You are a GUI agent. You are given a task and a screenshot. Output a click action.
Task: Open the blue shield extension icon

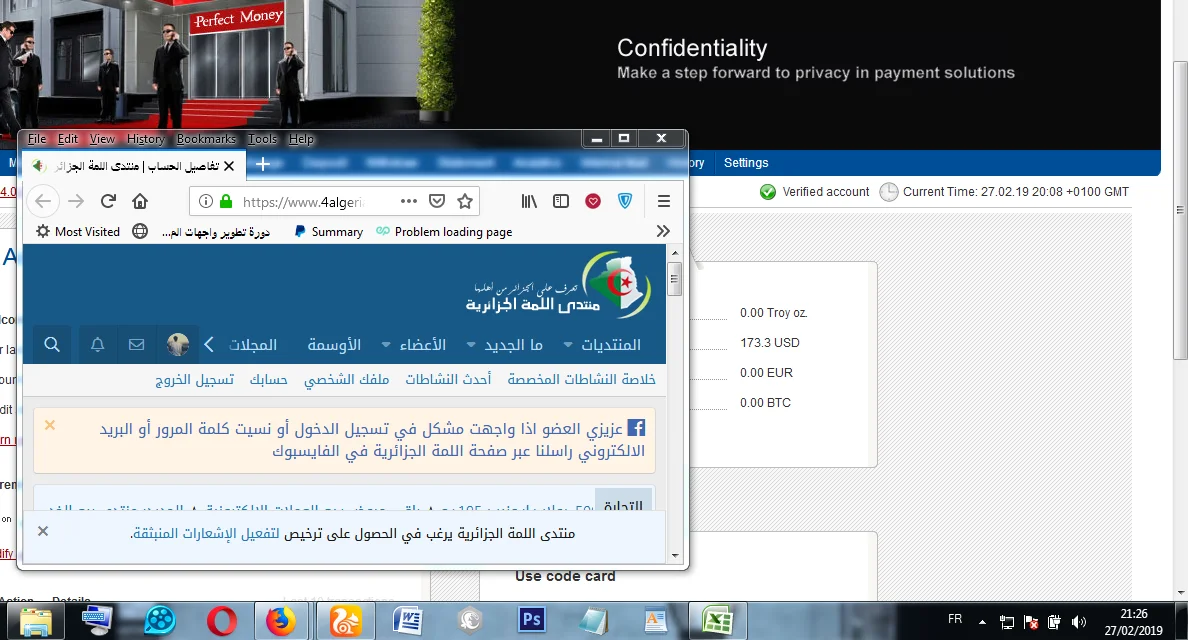625,201
